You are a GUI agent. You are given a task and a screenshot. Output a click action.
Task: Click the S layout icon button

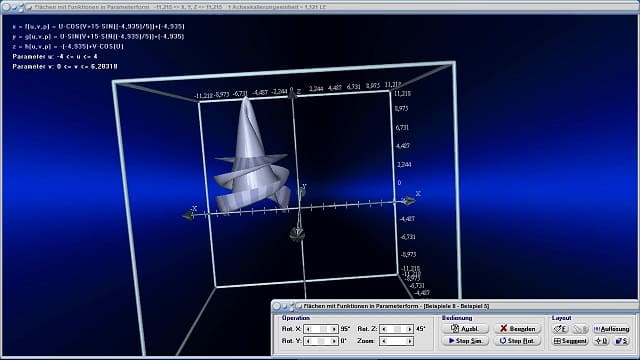pyautogui.click(x=621, y=341)
